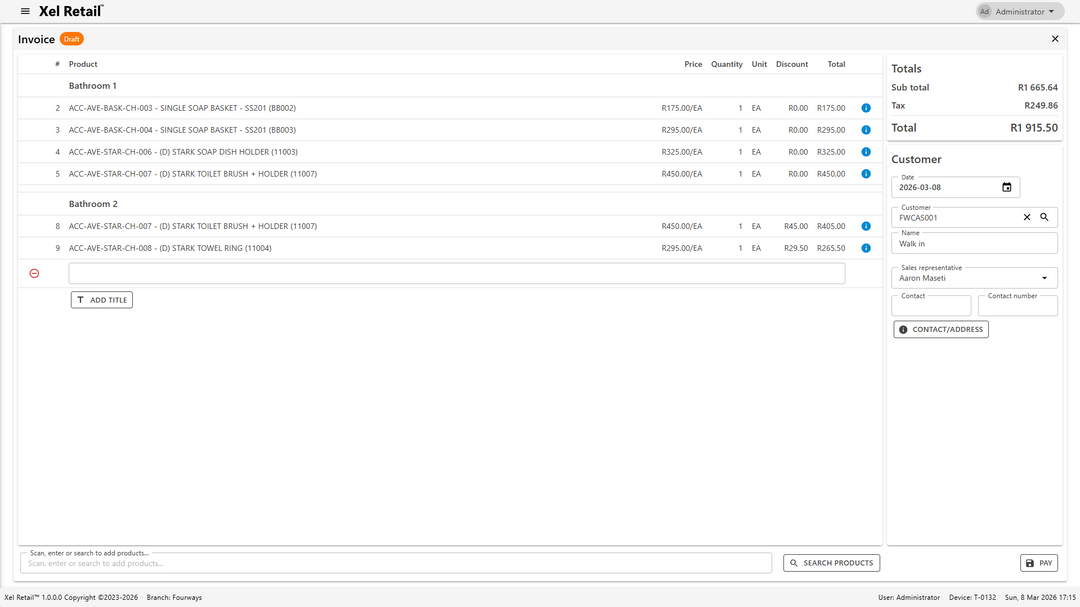Click info icon for Single Soap Basket BB002

point(866,108)
